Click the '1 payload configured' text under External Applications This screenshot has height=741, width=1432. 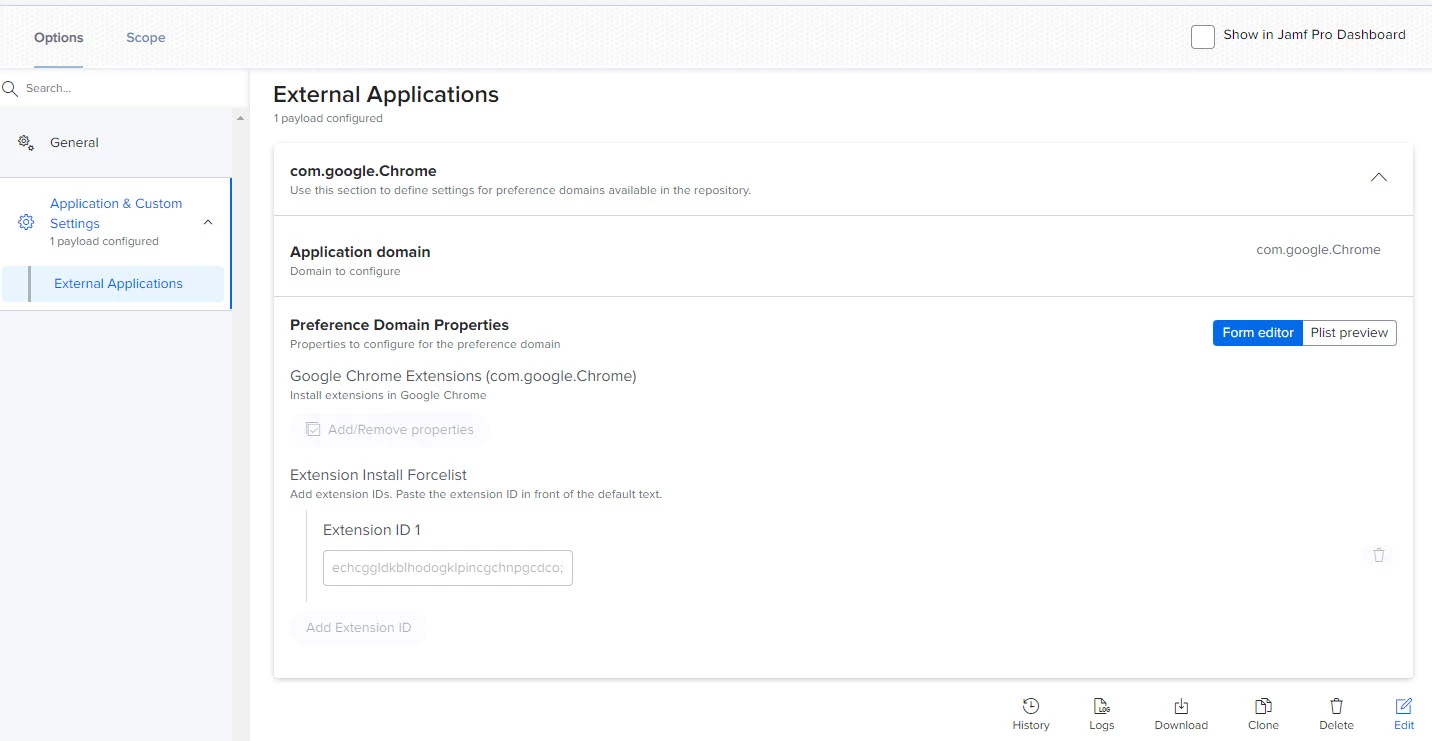tap(328, 118)
